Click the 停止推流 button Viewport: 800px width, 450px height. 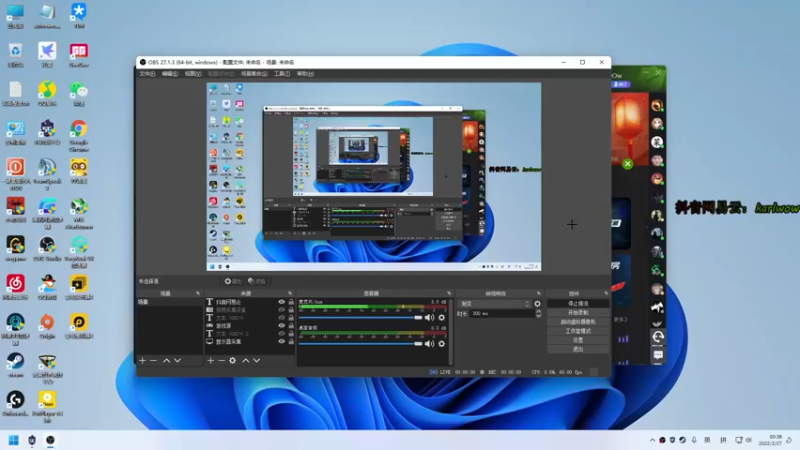click(578, 303)
